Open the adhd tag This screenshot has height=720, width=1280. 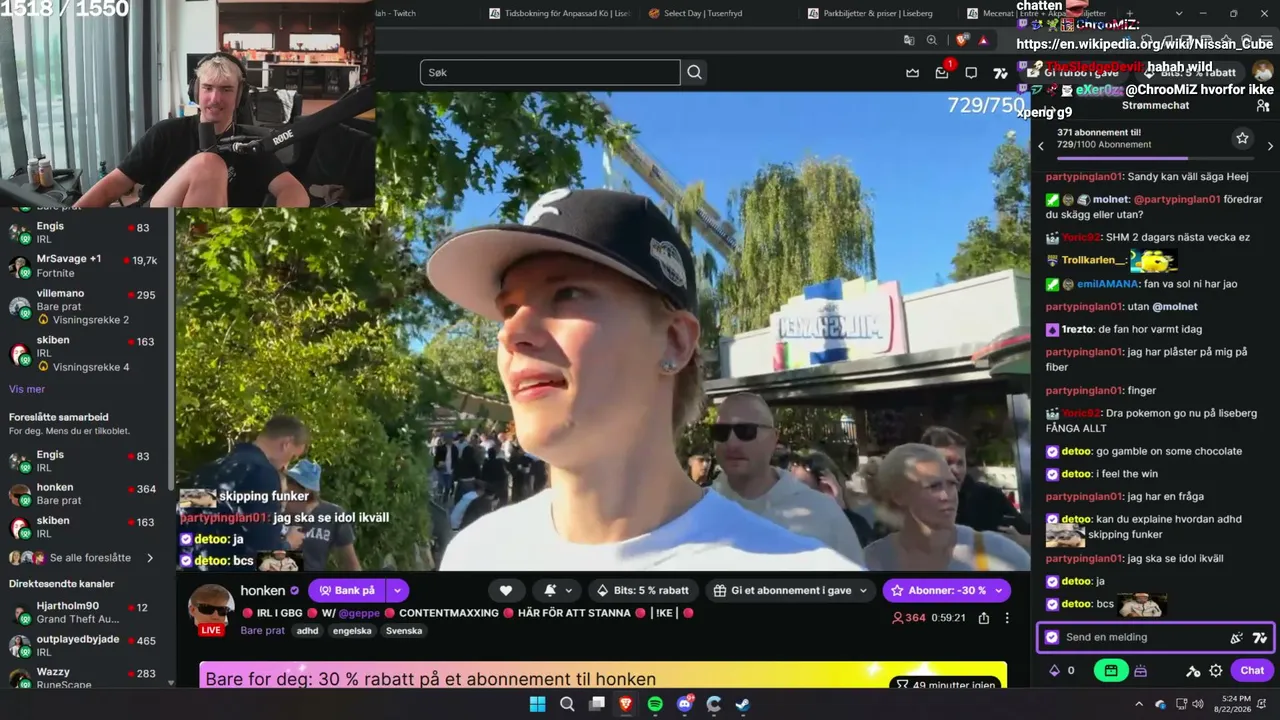307,631
